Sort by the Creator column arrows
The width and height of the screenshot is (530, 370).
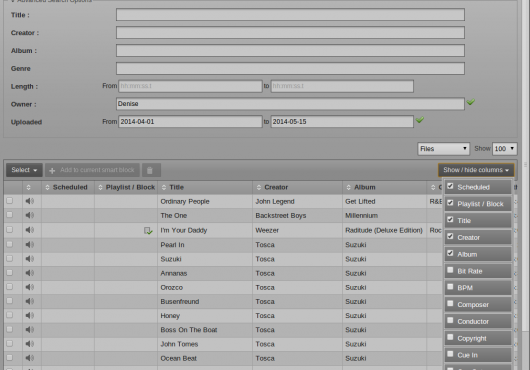click(x=259, y=188)
